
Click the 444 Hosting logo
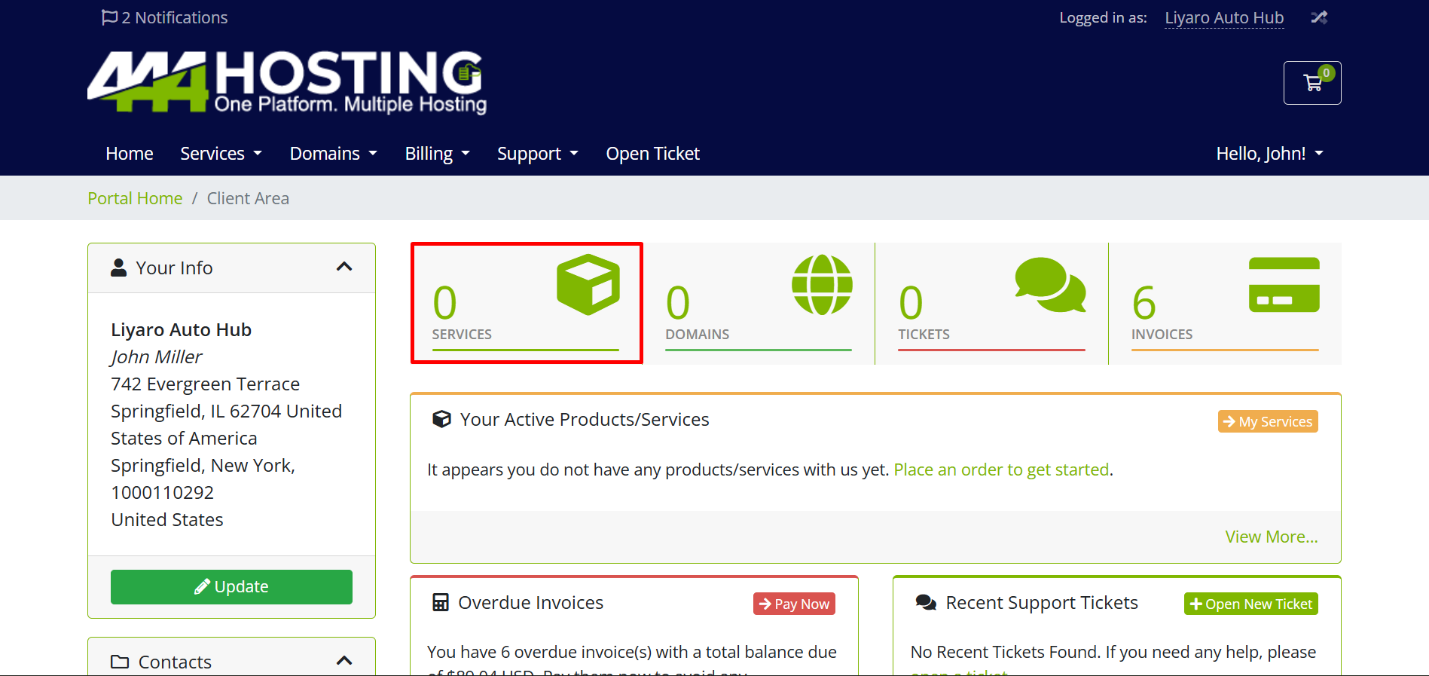pyautogui.click(x=287, y=82)
